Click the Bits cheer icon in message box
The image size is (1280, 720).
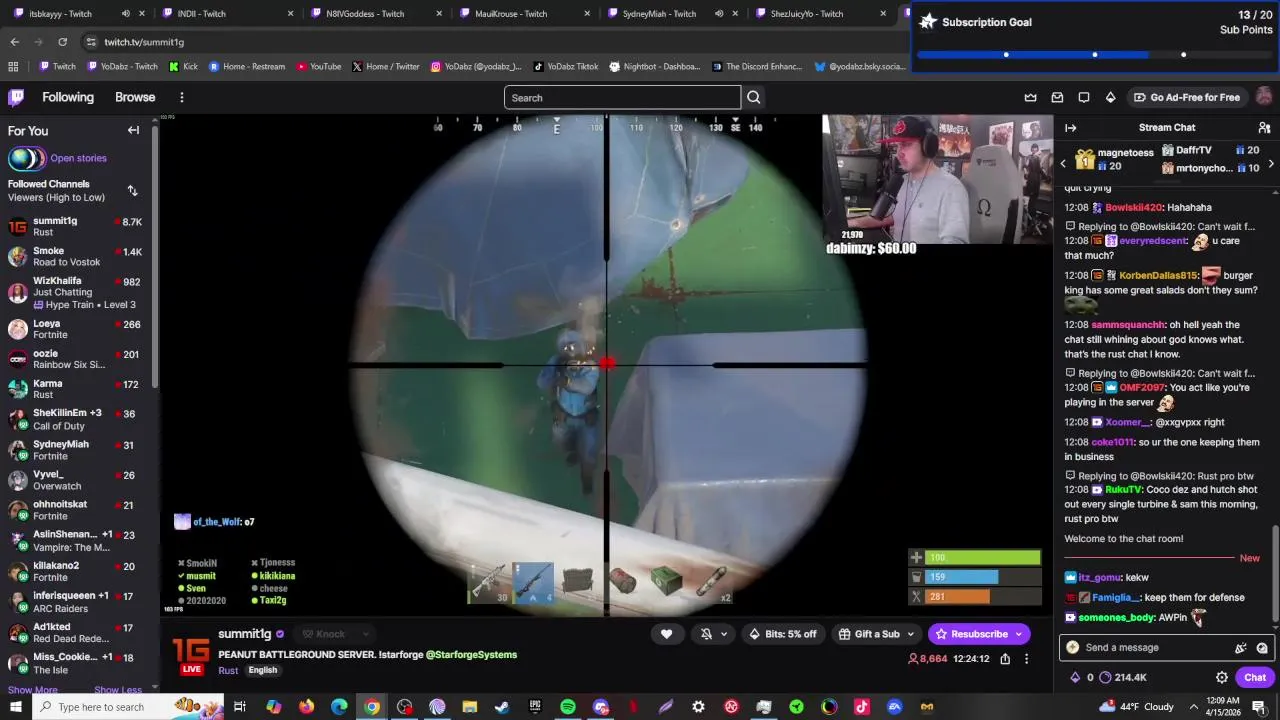click(1241, 647)
